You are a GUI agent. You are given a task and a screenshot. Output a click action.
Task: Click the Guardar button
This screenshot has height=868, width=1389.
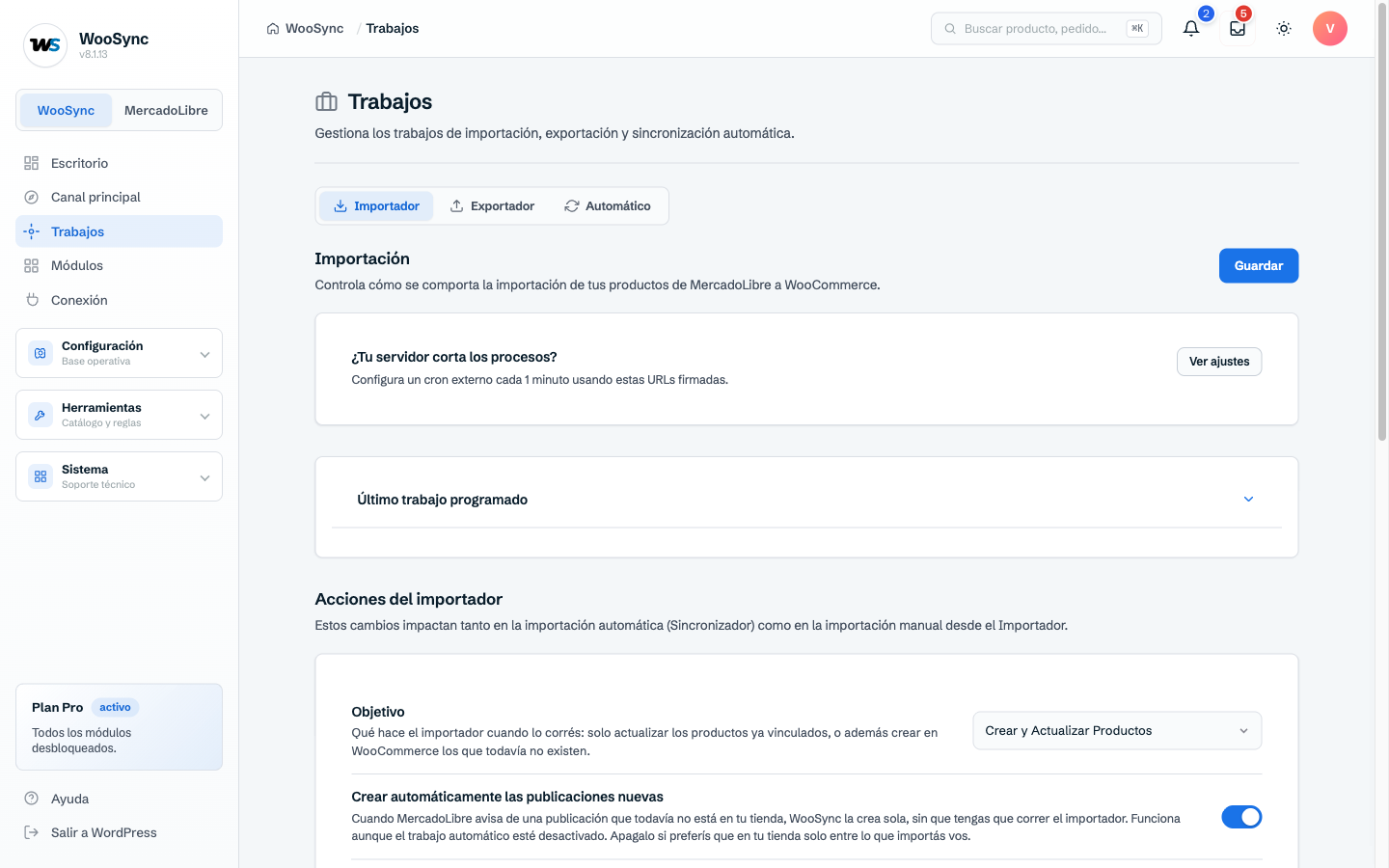coord(1259,266)
